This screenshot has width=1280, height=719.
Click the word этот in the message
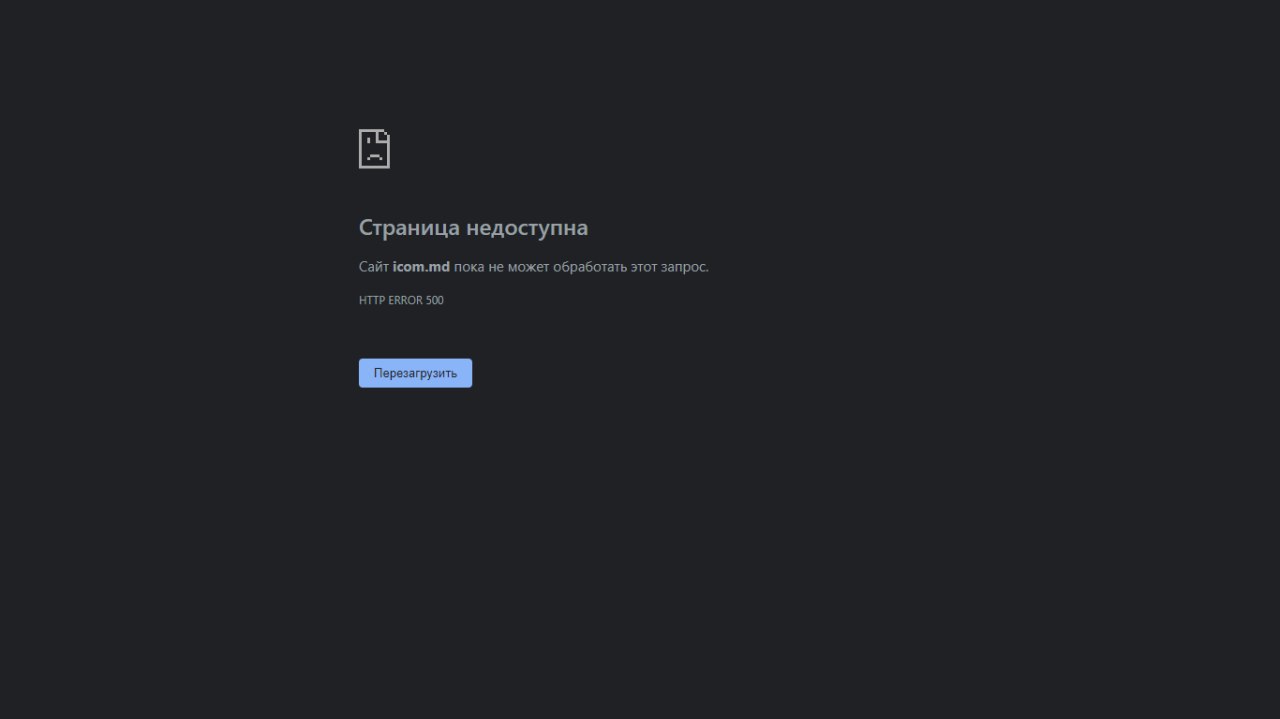(643, 267)
